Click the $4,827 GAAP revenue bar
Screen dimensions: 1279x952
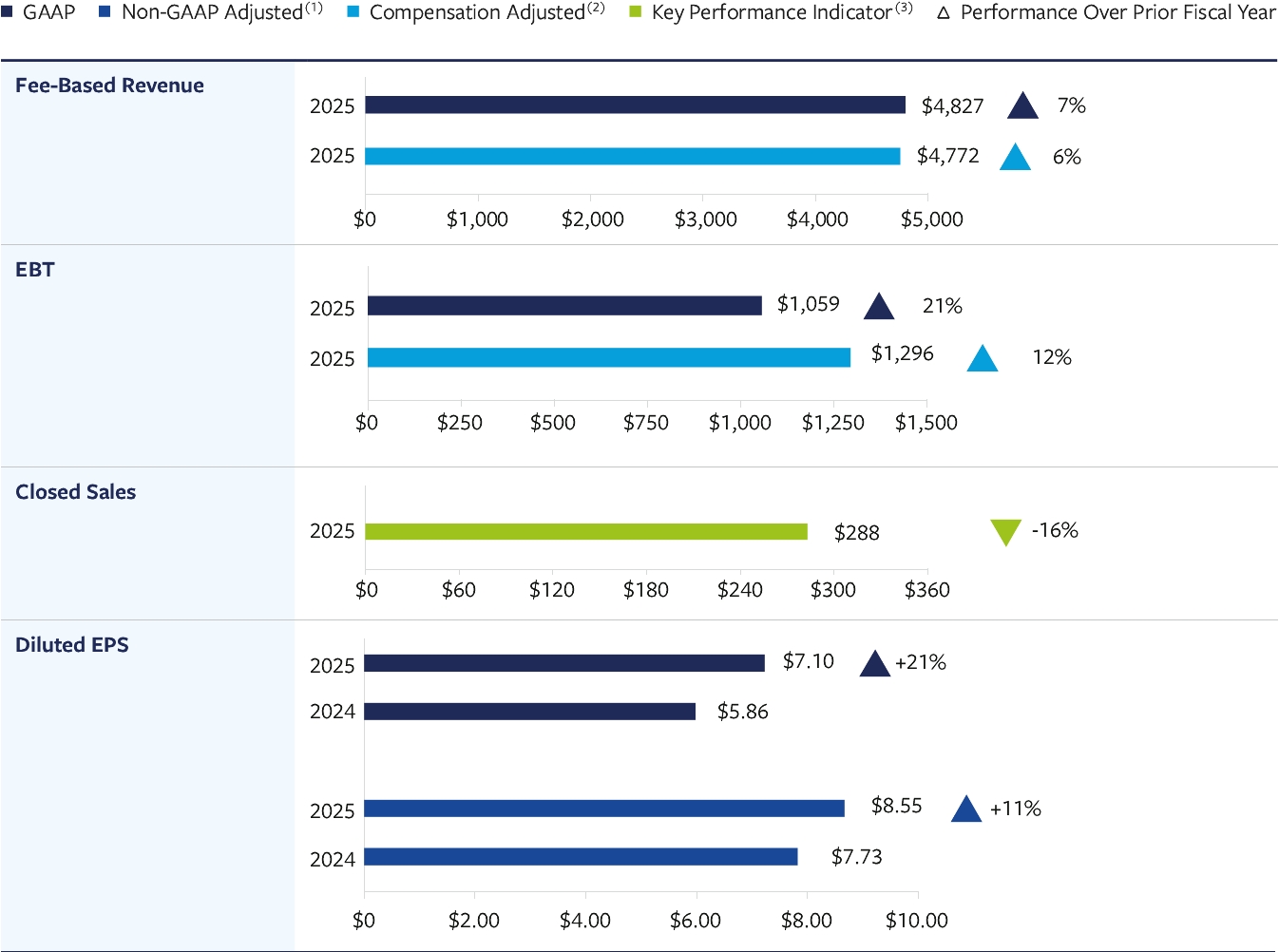point(635,105)
